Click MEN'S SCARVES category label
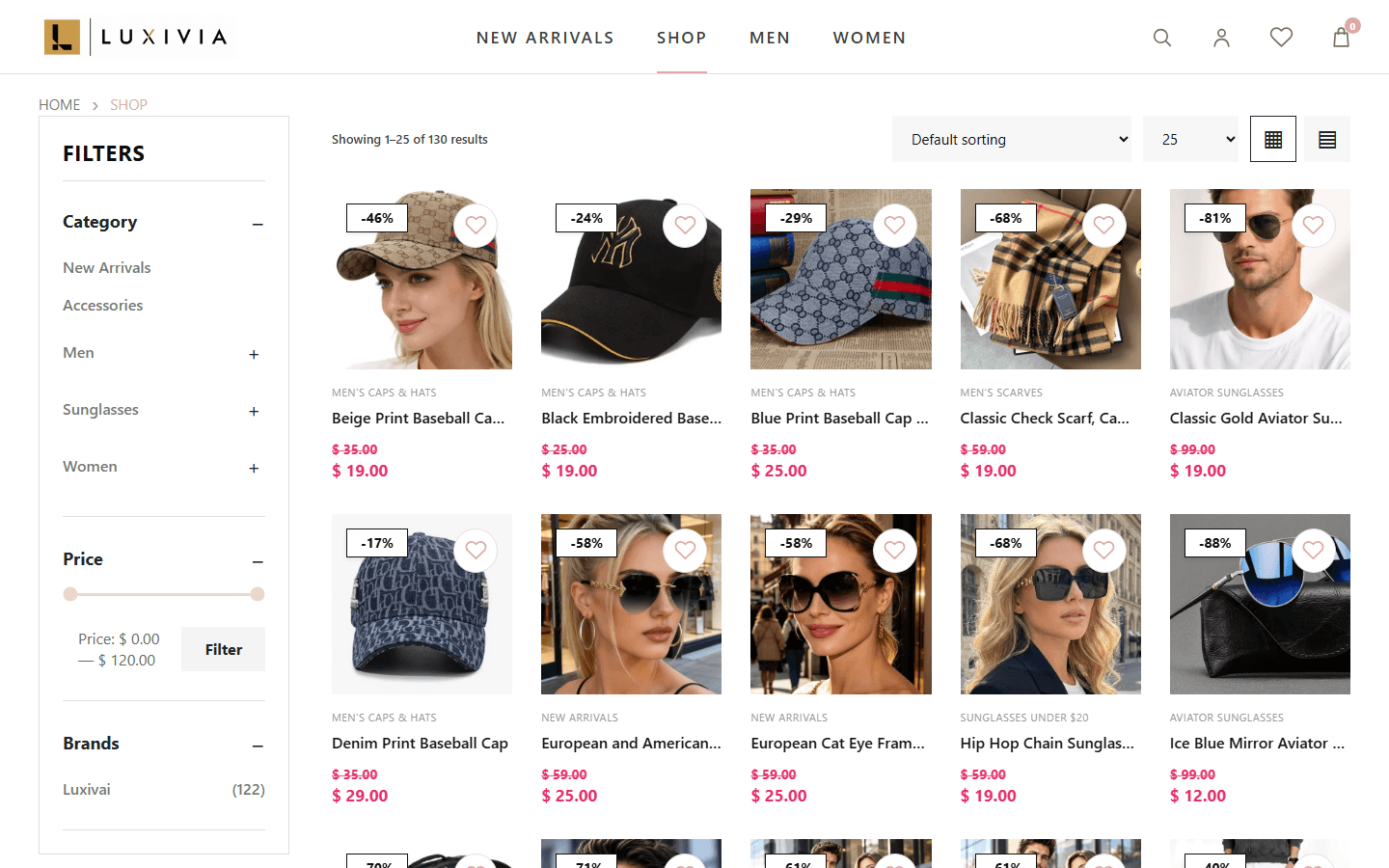 pos(1001,393)
